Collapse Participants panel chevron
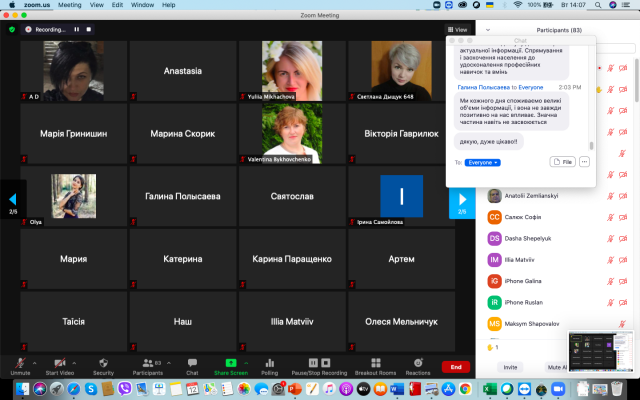 [x=488, y=30]
